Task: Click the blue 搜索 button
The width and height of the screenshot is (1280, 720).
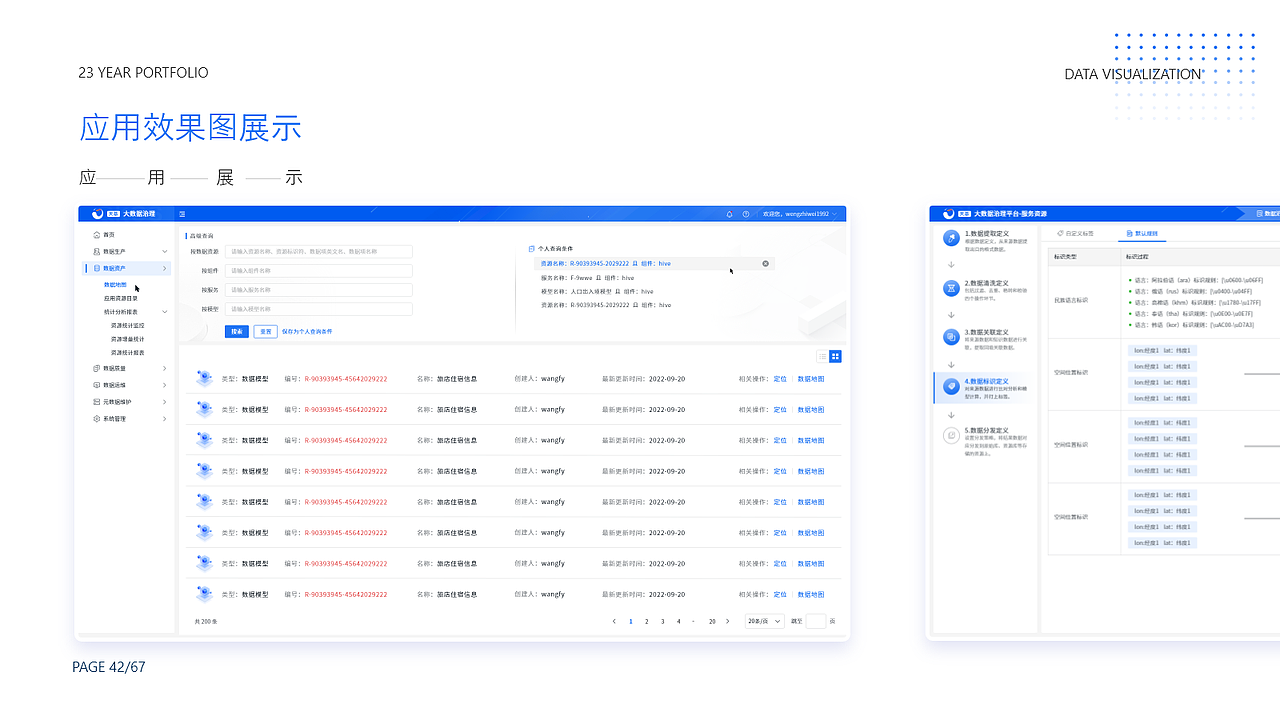Action: 237,331
